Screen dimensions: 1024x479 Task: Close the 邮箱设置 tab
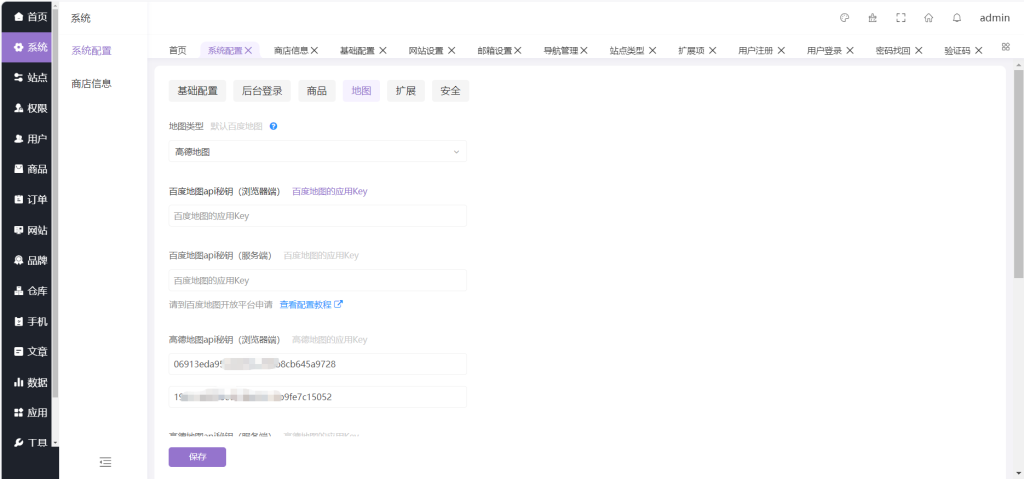[517, 50]
